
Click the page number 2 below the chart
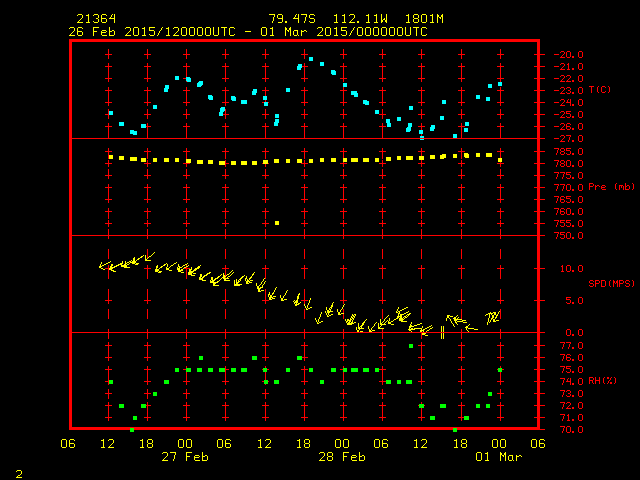(19, 474)
